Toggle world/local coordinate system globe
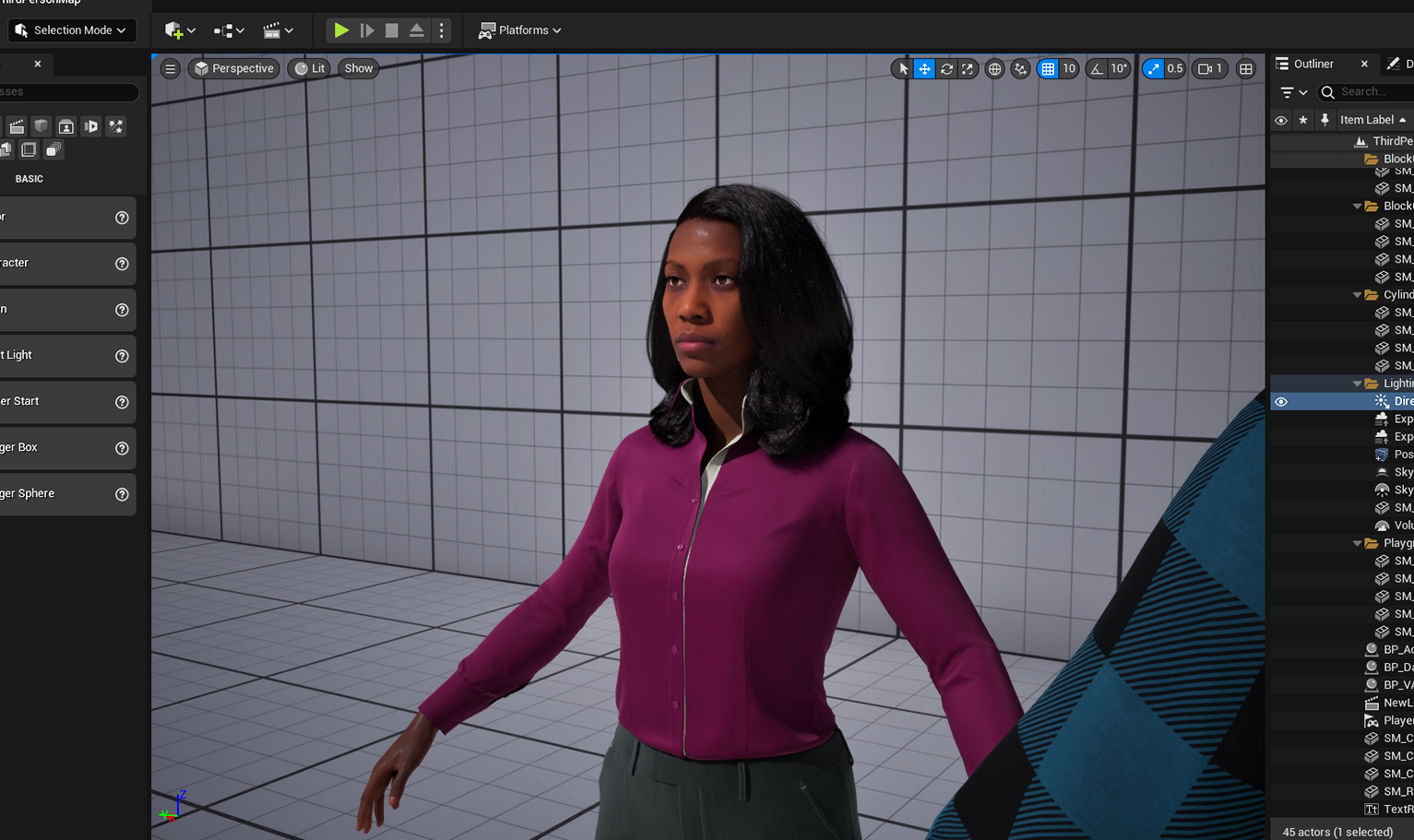This screenshot has height=840, width=1414. click(x=994, y=68)
